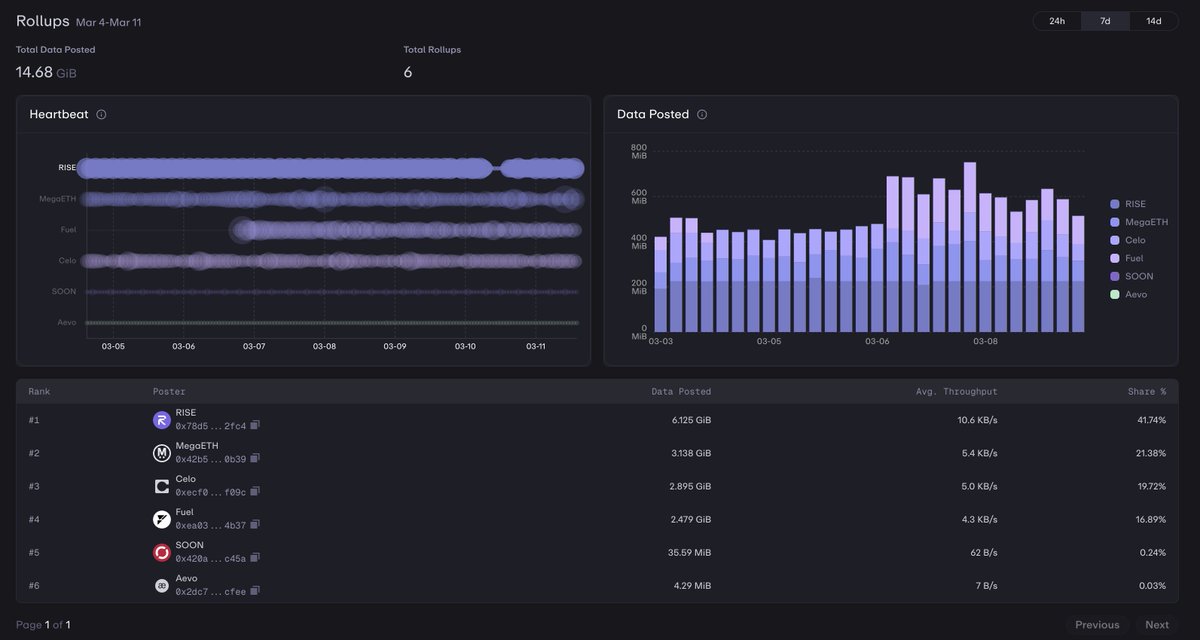The height and width of the screenshot is (640, 1200).
Task: Click the 6.125 GiB value
Action: (x=690, y=420)
